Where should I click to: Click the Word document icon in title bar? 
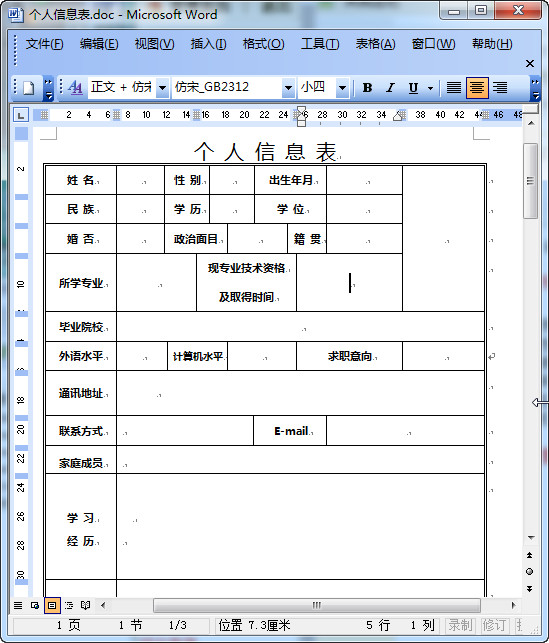click(16, 15)
